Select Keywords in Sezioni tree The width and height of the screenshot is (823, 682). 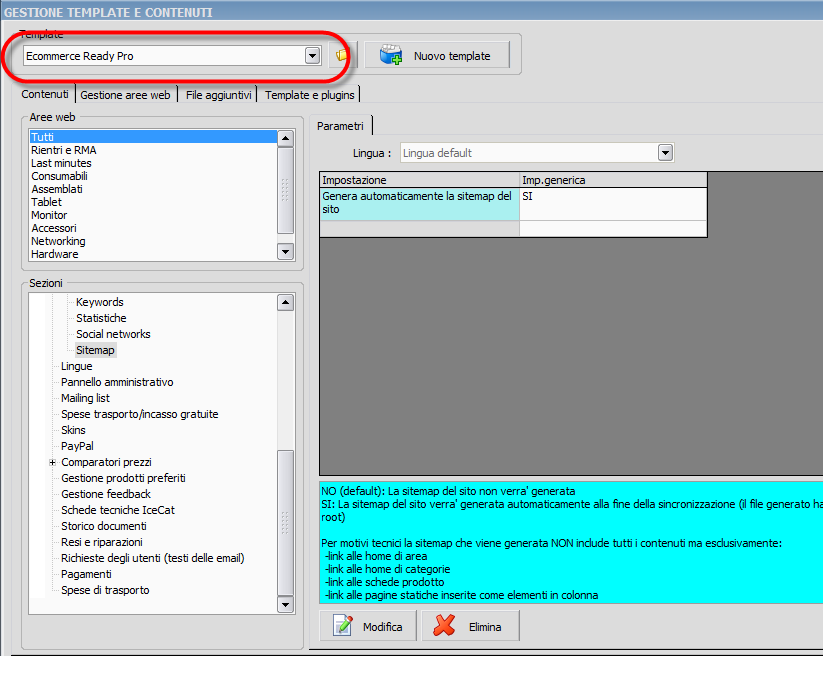tap(100, 302)
